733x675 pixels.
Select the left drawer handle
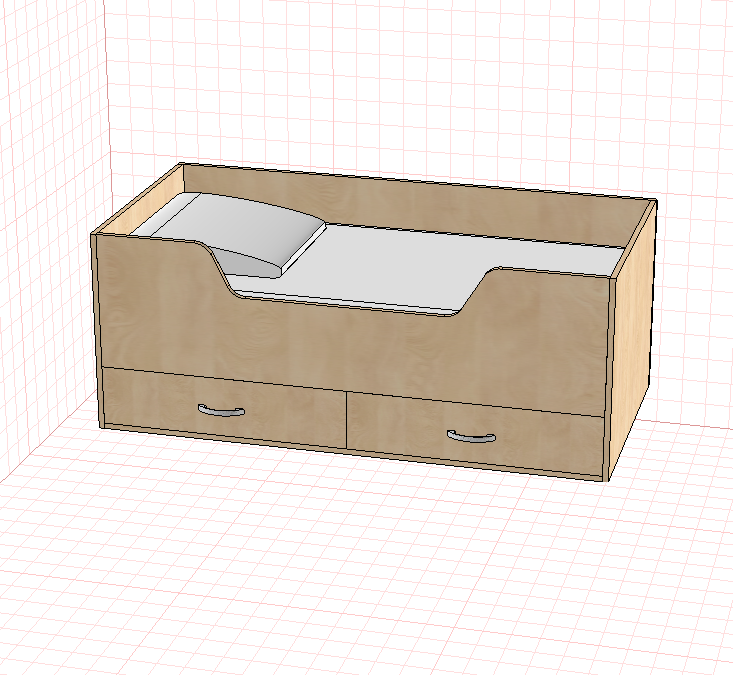click(221, 410)
